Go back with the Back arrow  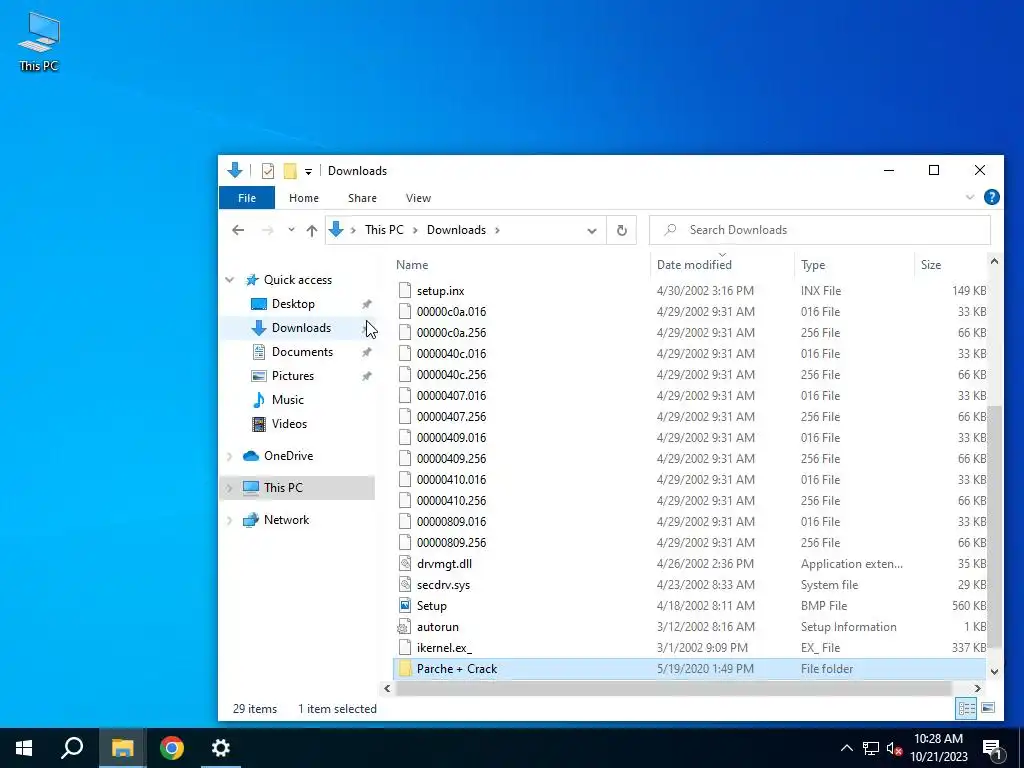[x=238, y=230]
